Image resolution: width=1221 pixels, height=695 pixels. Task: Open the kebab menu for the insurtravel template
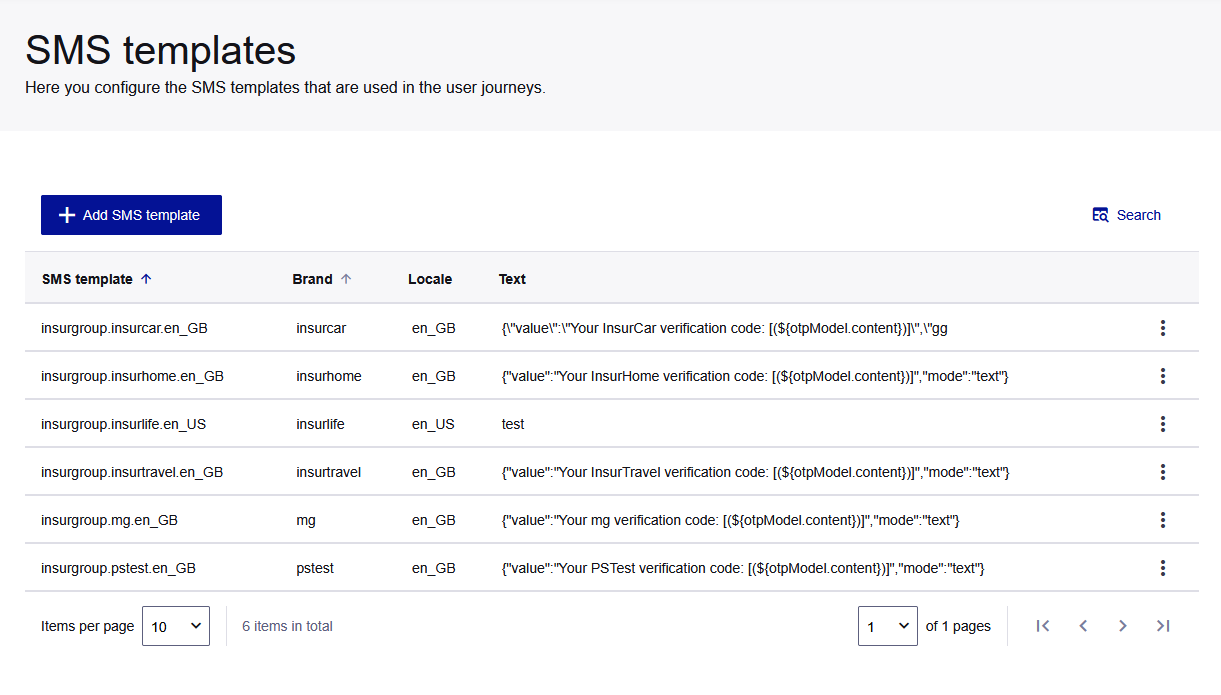1163,472
